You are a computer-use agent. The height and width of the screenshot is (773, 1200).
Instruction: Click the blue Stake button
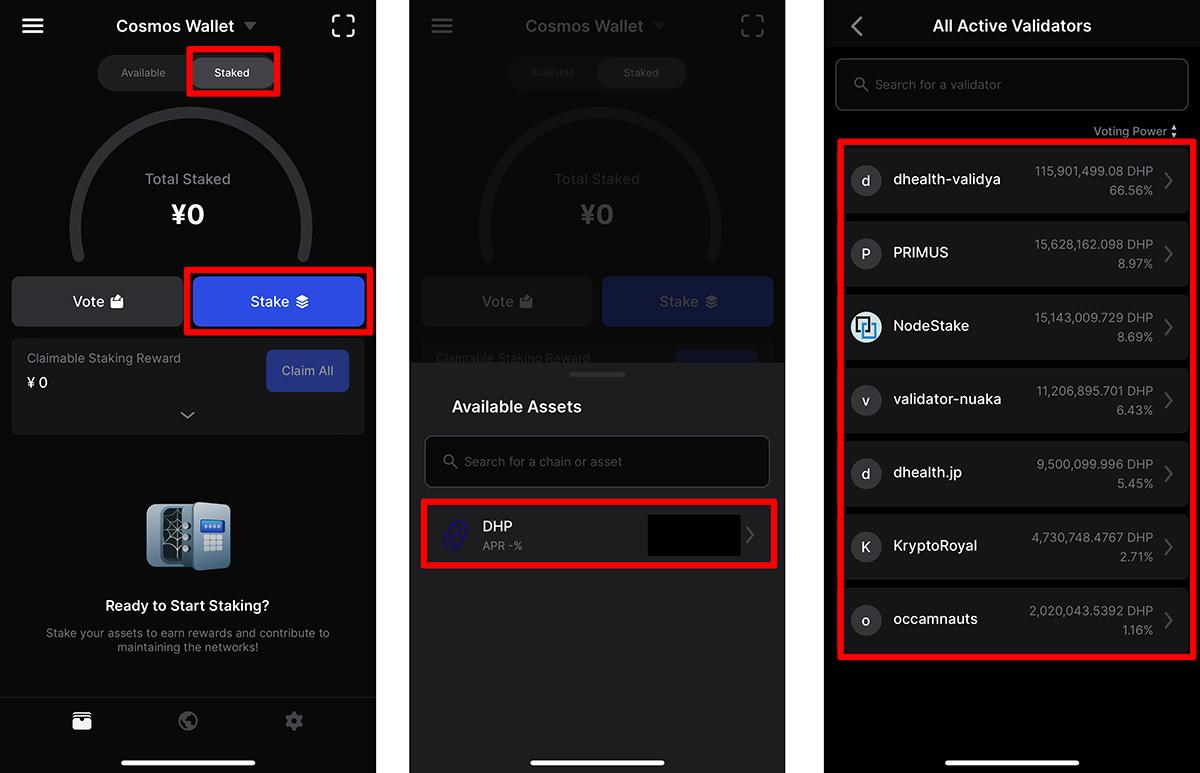pyautogui.click(x=278, y=301)
